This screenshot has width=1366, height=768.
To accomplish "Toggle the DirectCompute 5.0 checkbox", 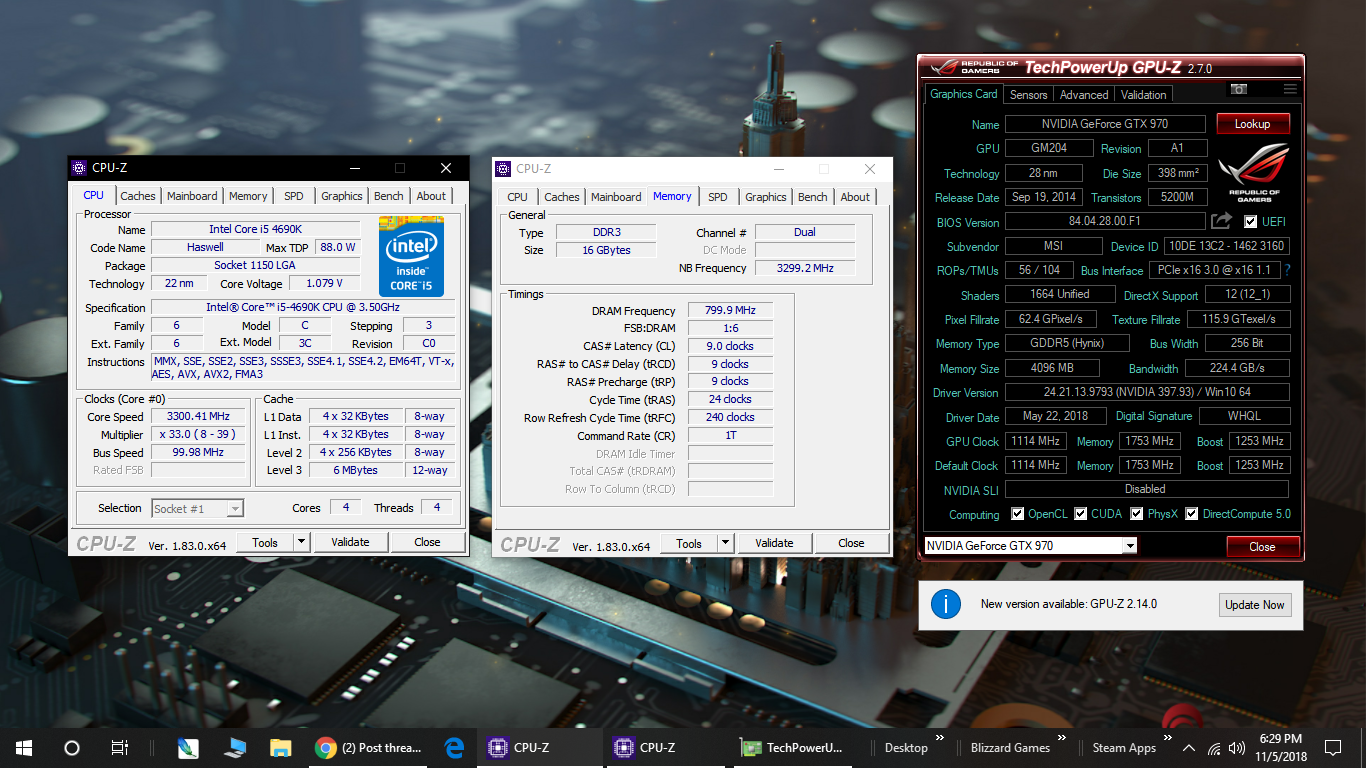I will (1192, 514).
